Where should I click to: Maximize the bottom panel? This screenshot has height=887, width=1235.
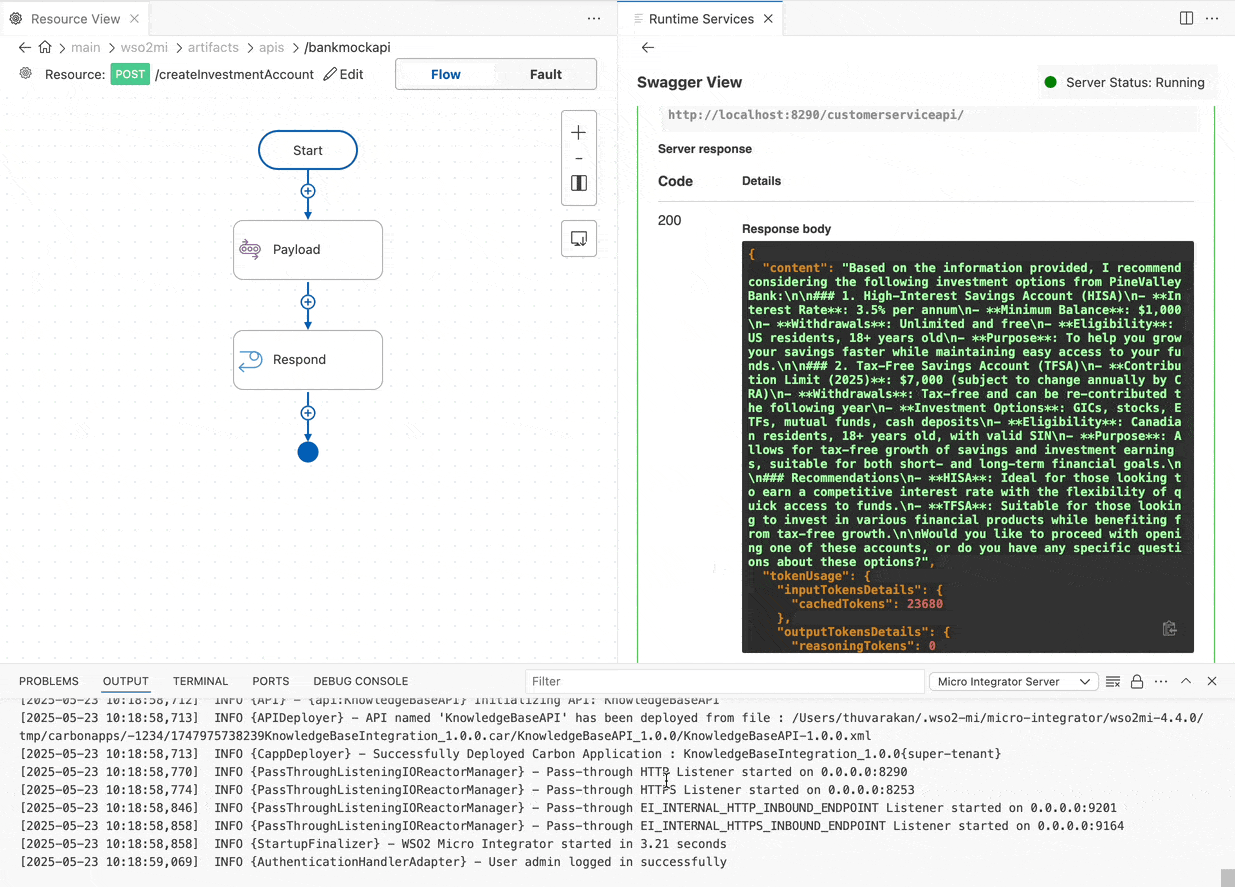click(1186, 682)
